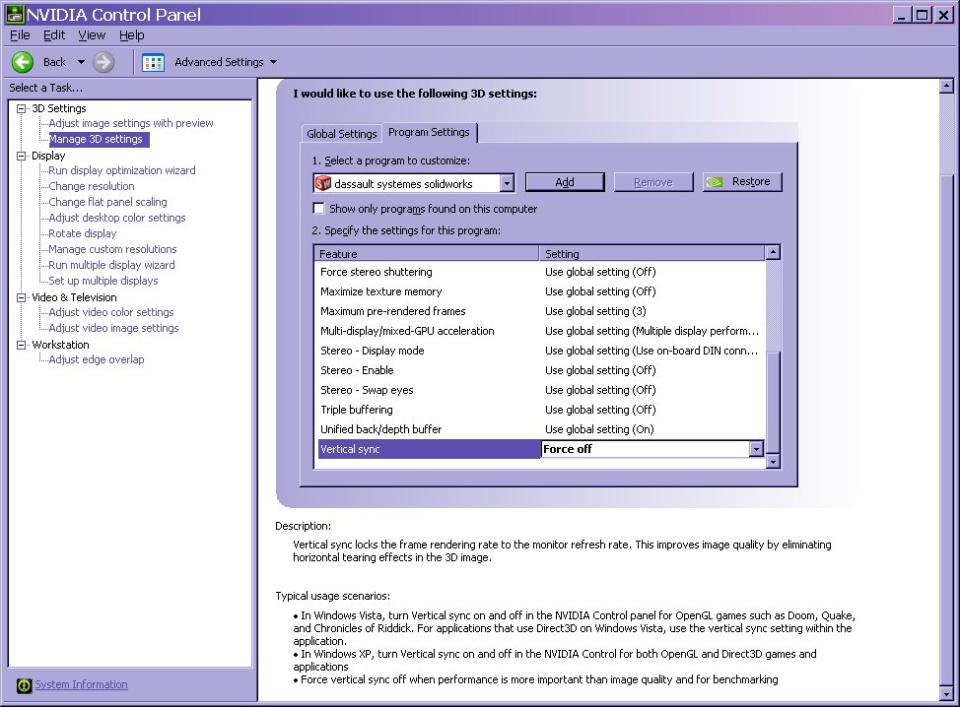Click the green Back arrow icon
Image resolution: width=960 pixels, height=707 pixels.
pyautogui.click(x=23, y=62)
